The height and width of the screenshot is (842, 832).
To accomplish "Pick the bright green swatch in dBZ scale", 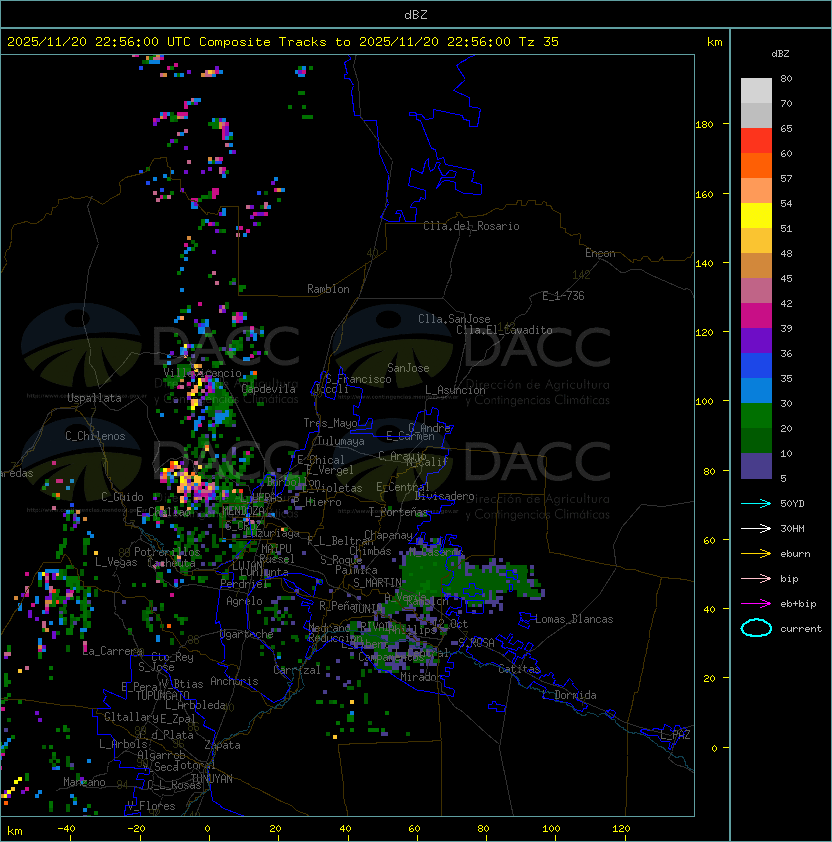I will 756,416.
